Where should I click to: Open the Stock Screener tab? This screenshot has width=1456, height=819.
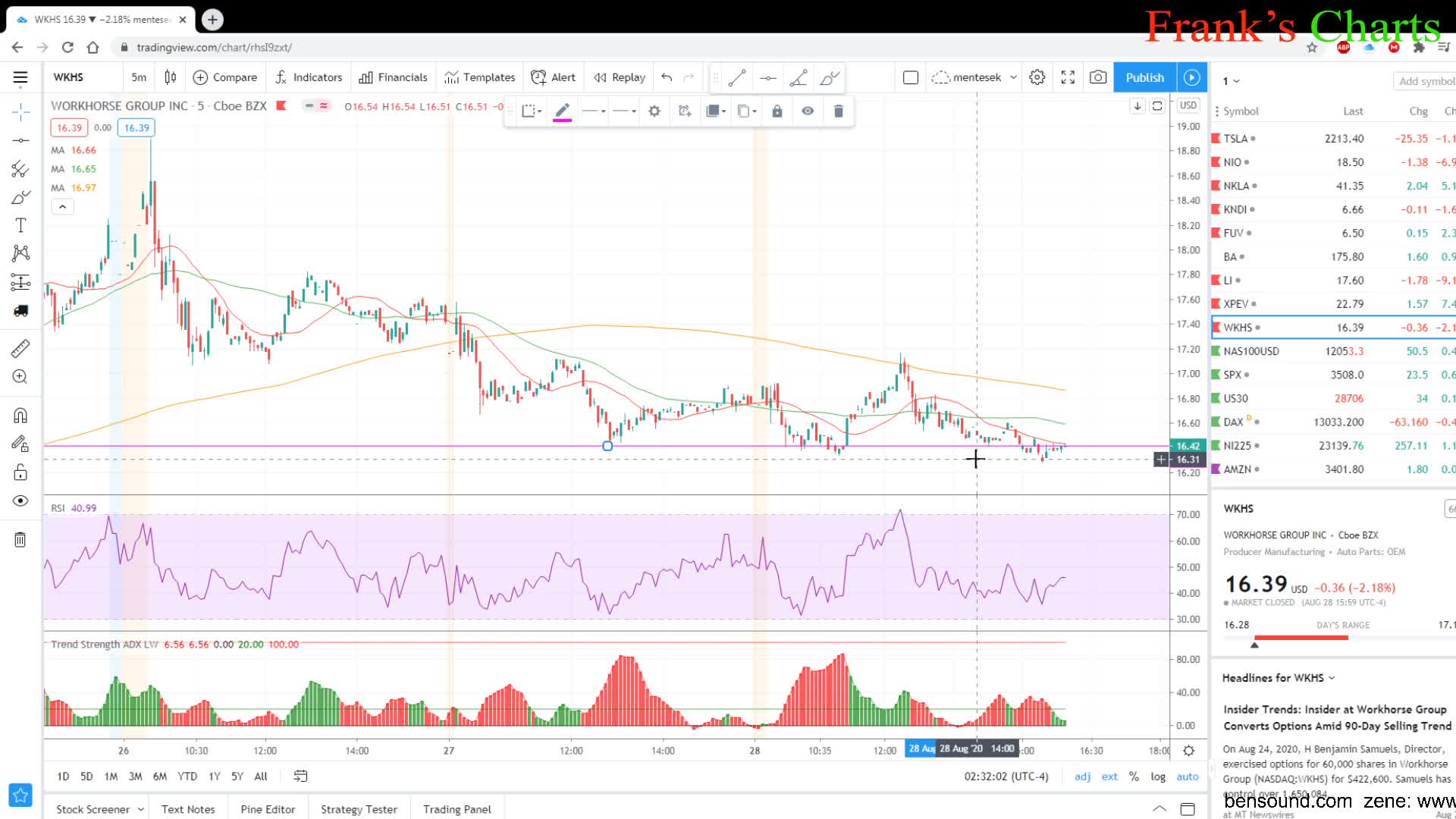[99, 809]
